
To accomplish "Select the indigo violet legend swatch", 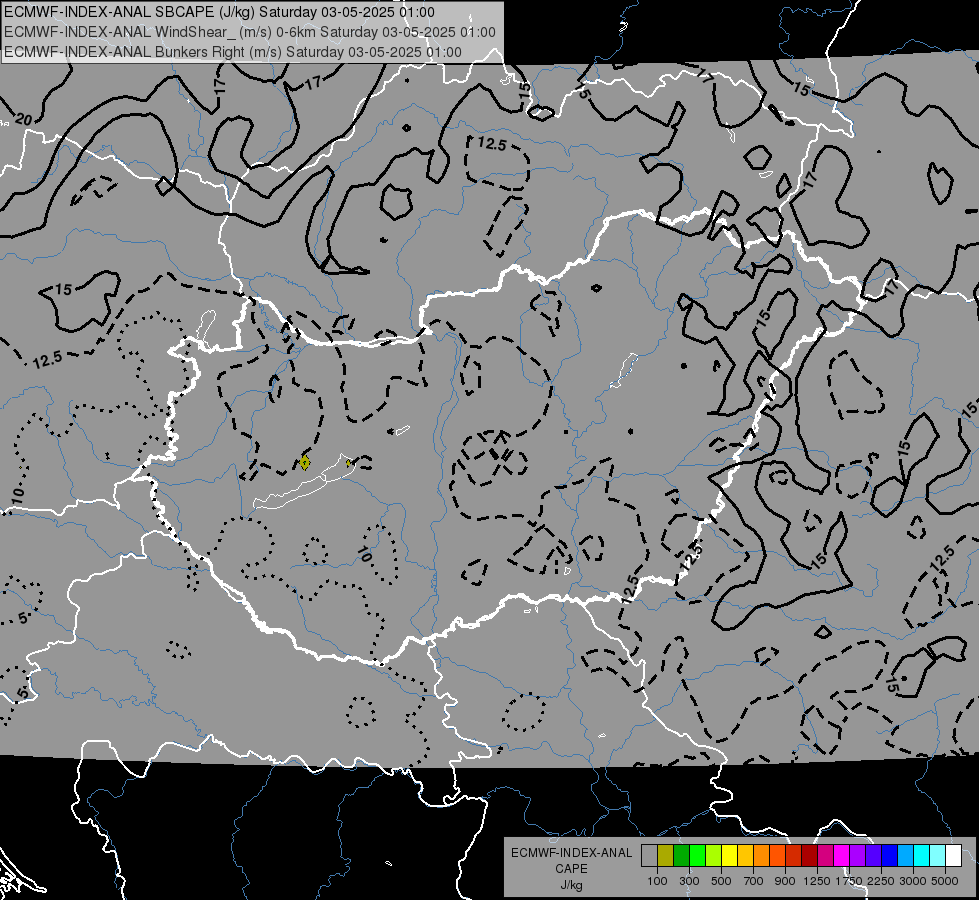I will (x=873, y=855).
